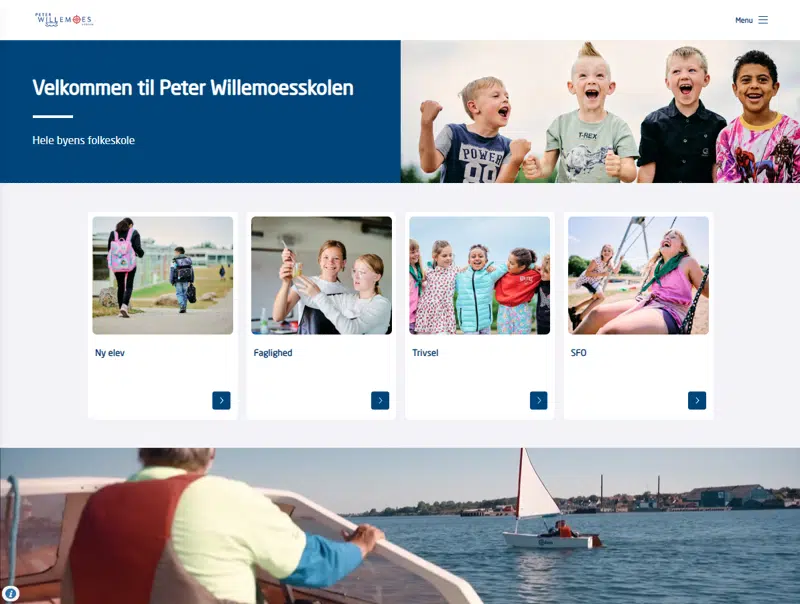Select the Faglighed photo of science experiment
Screen dimensions: 800x604
pos(321,275)
